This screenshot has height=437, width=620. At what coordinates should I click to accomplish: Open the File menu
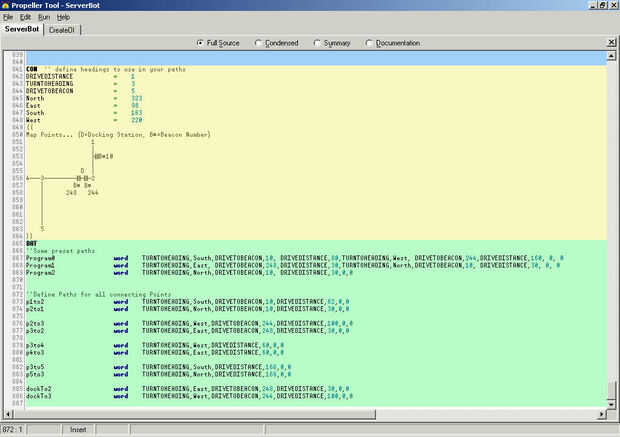(x=8, y=17)
